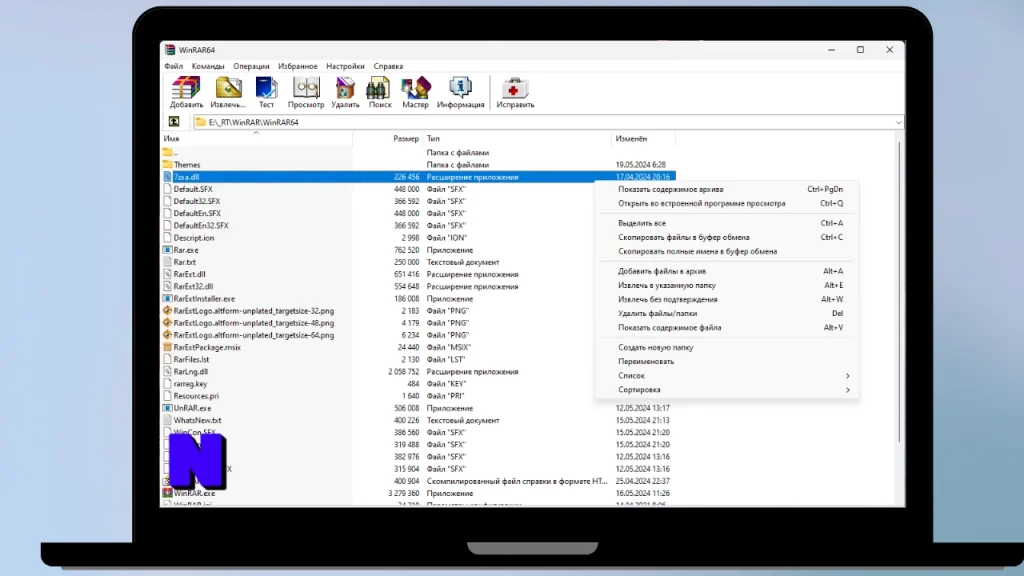This screenshot has width=1024, height=576.
Task: Choose Выделить все in context menu
Action: click(726, 223)
